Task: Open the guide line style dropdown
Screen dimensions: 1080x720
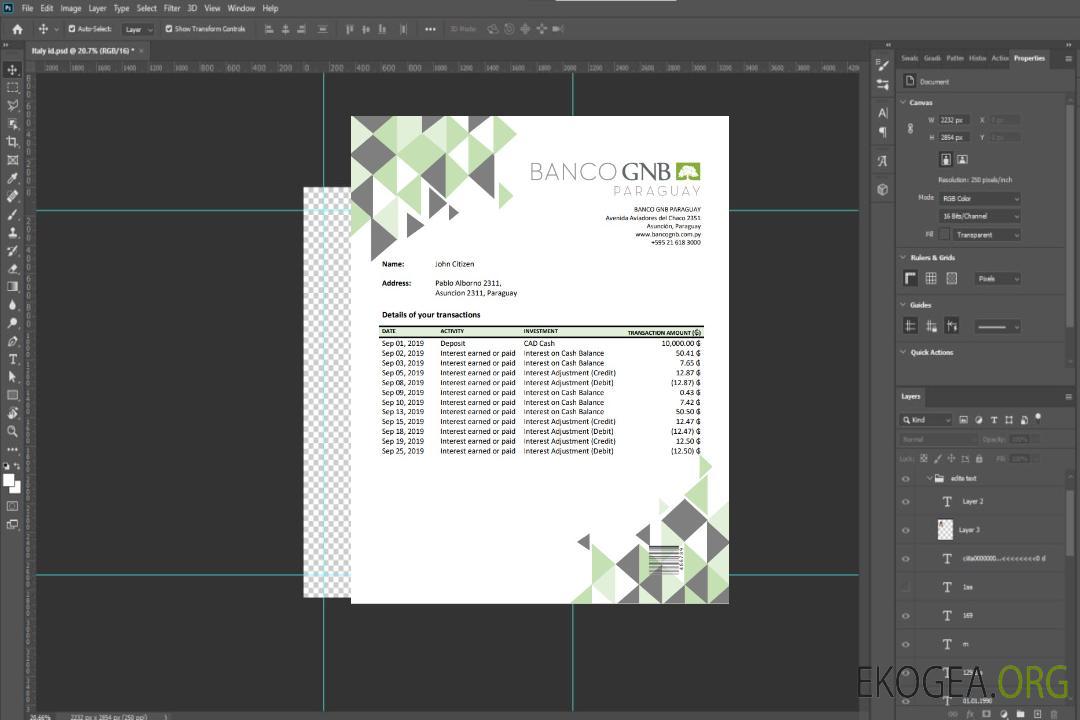Action: pyautogui.click(x=998, y=327)
